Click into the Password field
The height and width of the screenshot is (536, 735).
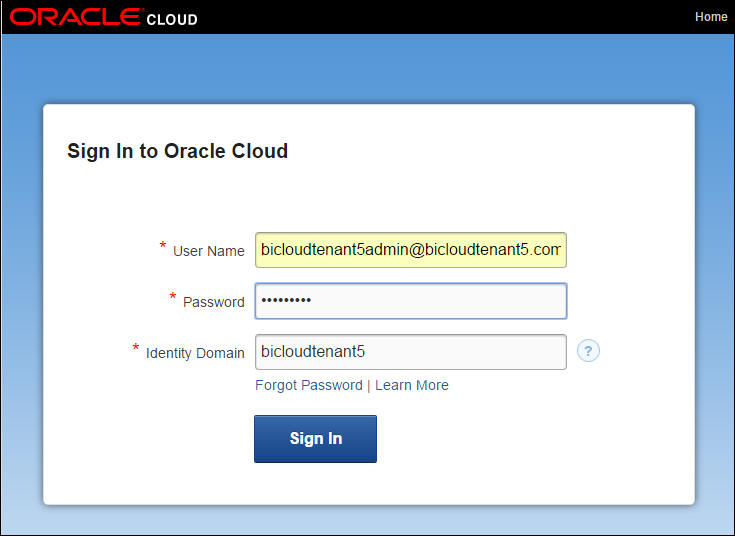tap(411, 301)
